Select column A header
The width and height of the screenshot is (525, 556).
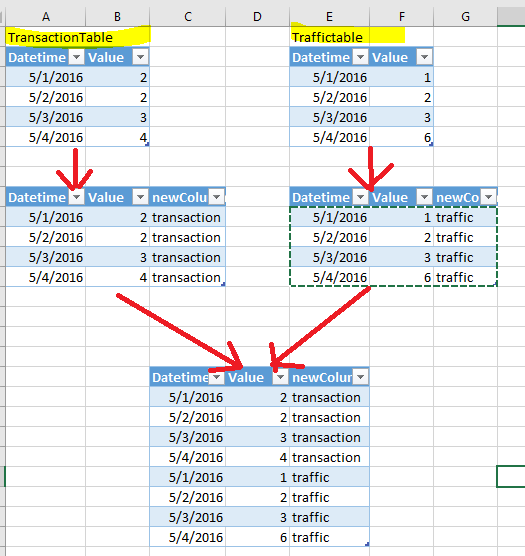46,17
